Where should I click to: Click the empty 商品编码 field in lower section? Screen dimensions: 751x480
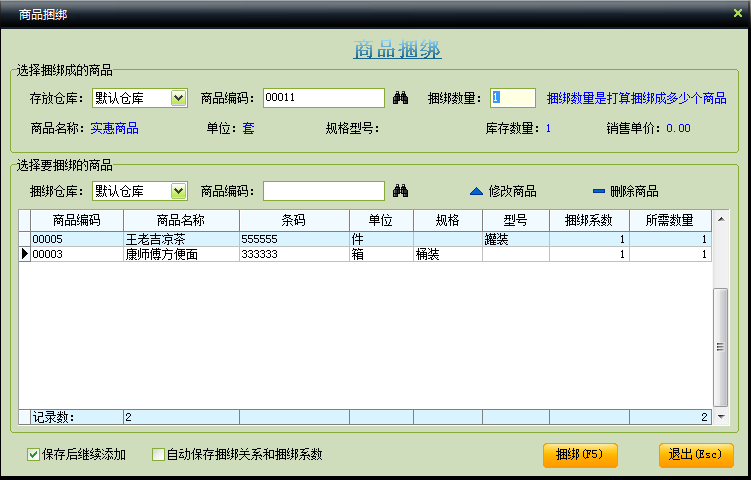point(324,191)
